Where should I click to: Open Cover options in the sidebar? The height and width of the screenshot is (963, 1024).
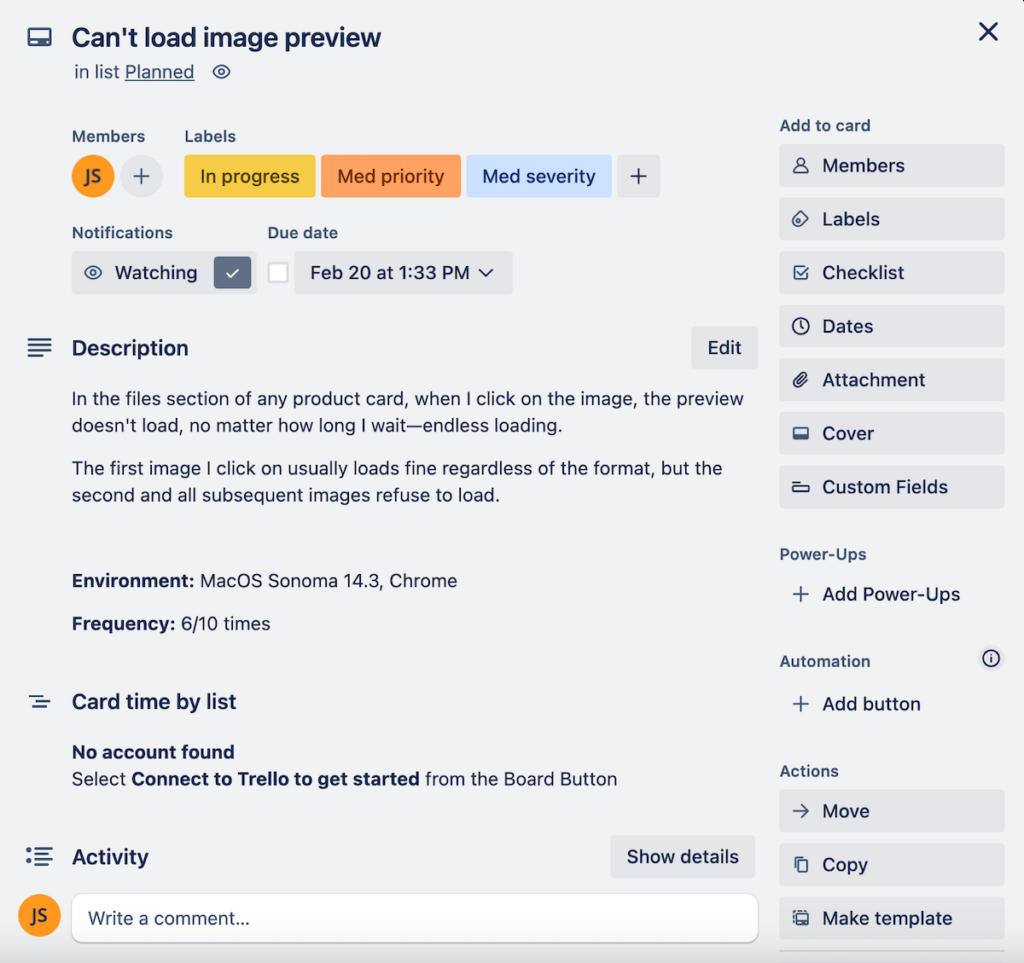tap(891, 434)
